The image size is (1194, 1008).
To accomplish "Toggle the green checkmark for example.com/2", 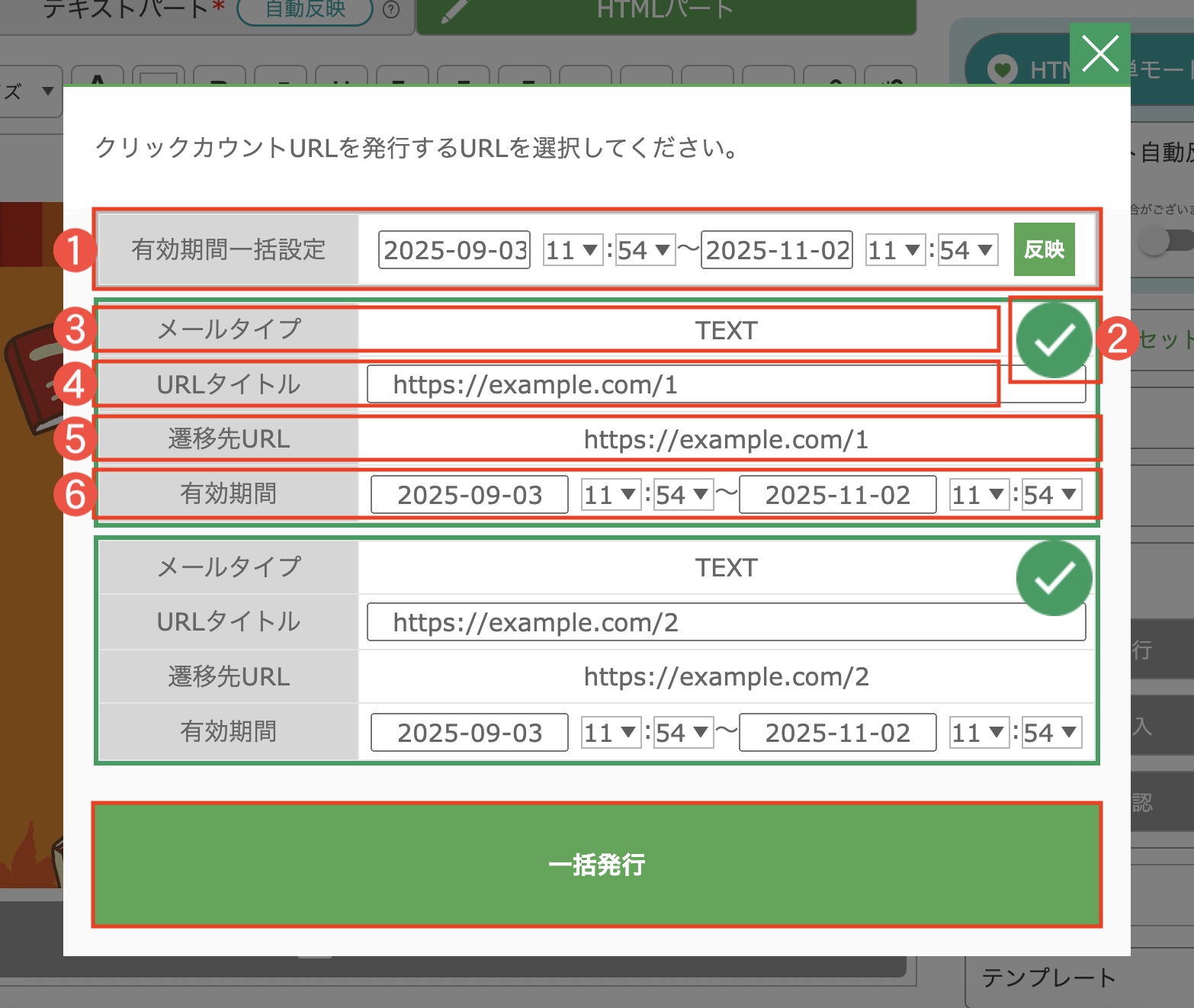I will click(x=1054, y=578).
